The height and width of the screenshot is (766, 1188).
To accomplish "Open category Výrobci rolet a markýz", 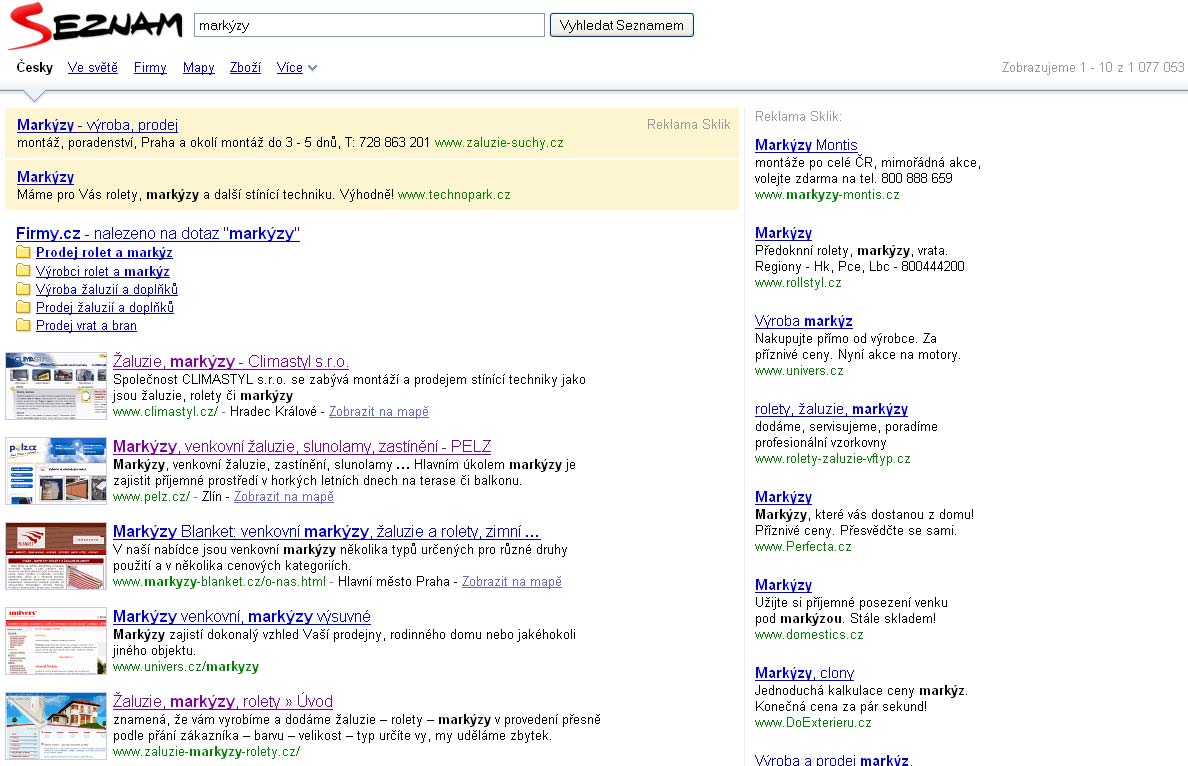I will (102, 271).
